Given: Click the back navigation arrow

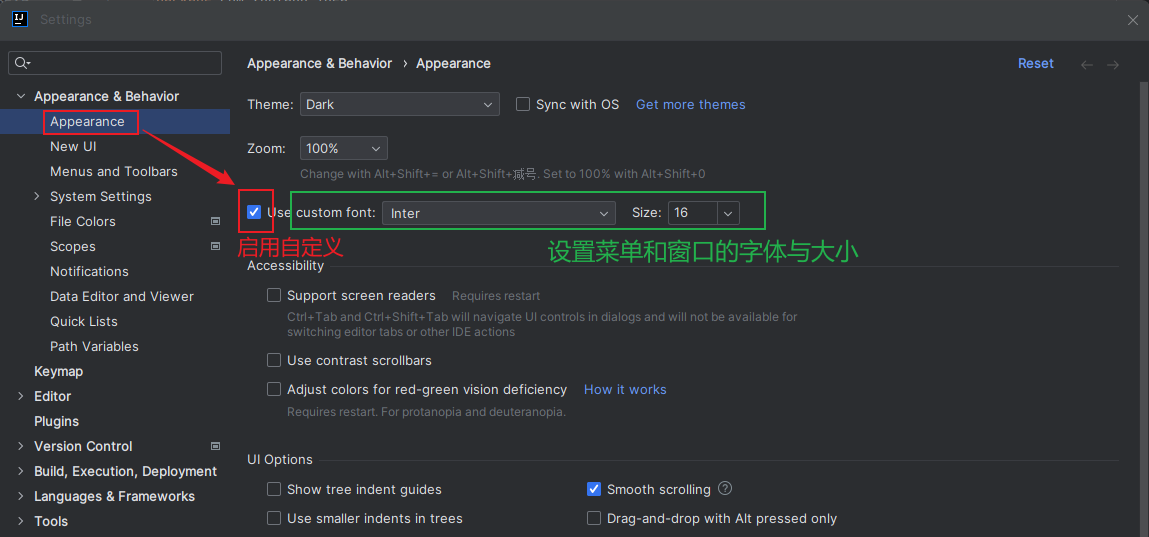Looking at the screenshot, I should pos(1087,64).
